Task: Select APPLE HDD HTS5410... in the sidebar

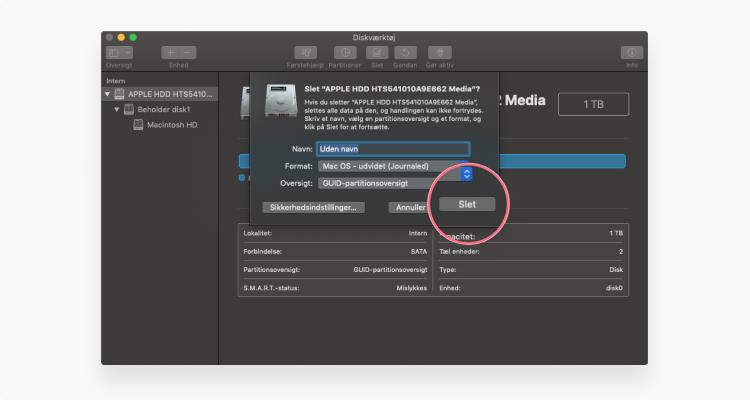Action: point(160,94)
